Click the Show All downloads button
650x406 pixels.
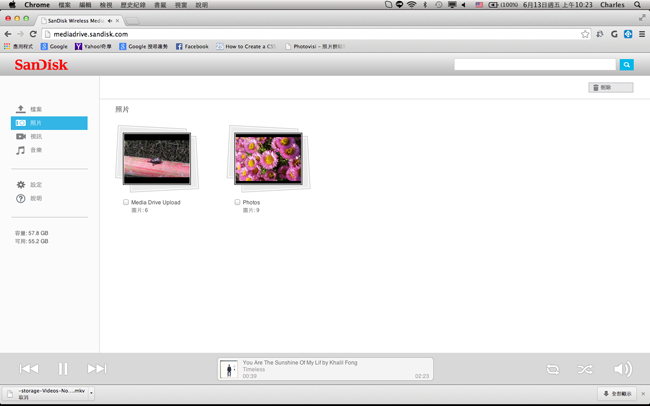tap(617, 394)
